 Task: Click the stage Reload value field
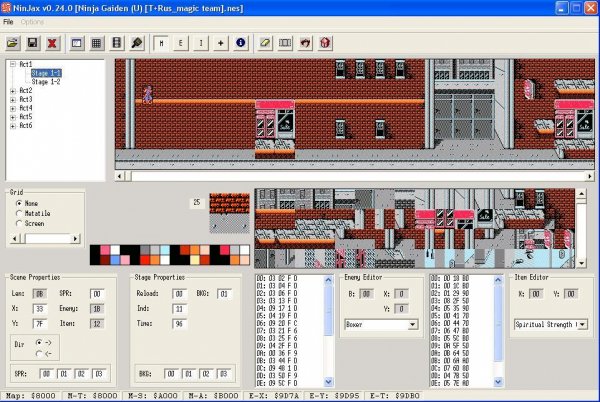(x=179, y=294)
